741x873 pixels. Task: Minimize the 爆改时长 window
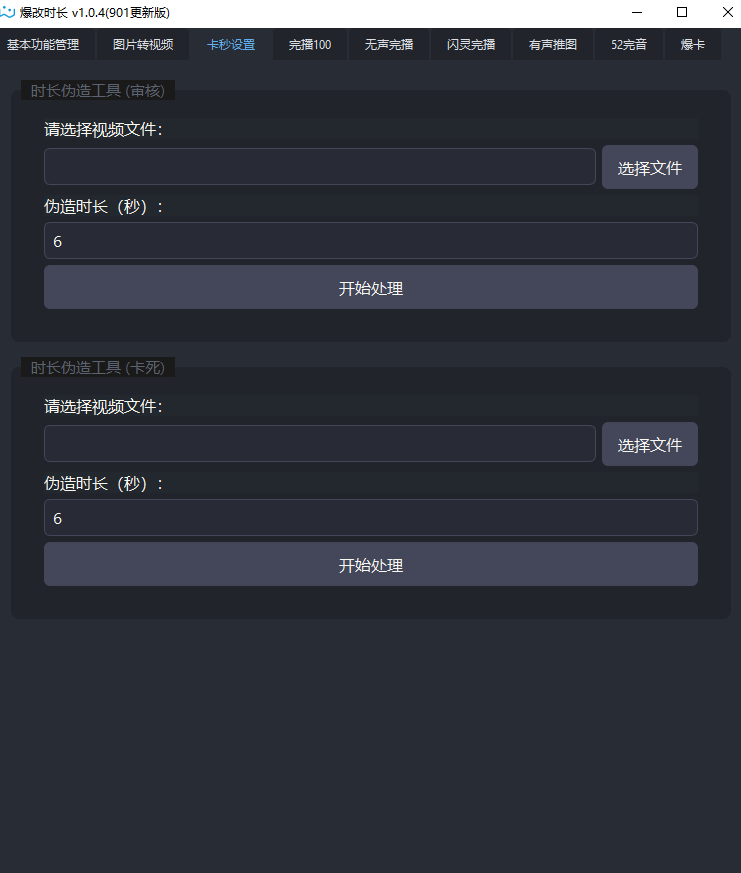[636, 12]
